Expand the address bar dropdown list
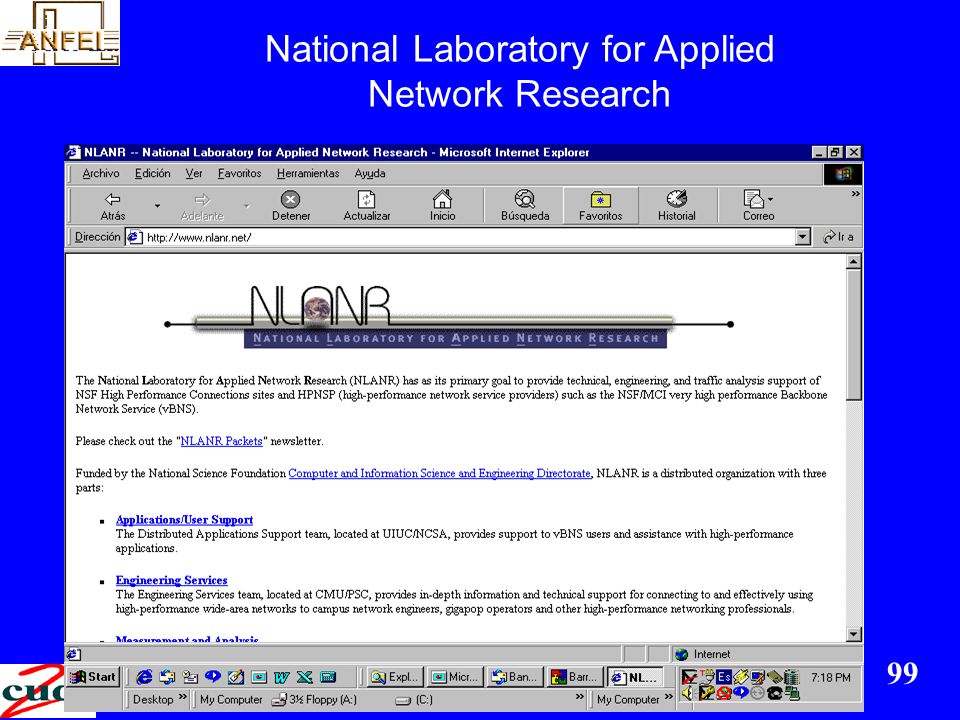This screenshot has height=720, width=960. coord(803,237)
